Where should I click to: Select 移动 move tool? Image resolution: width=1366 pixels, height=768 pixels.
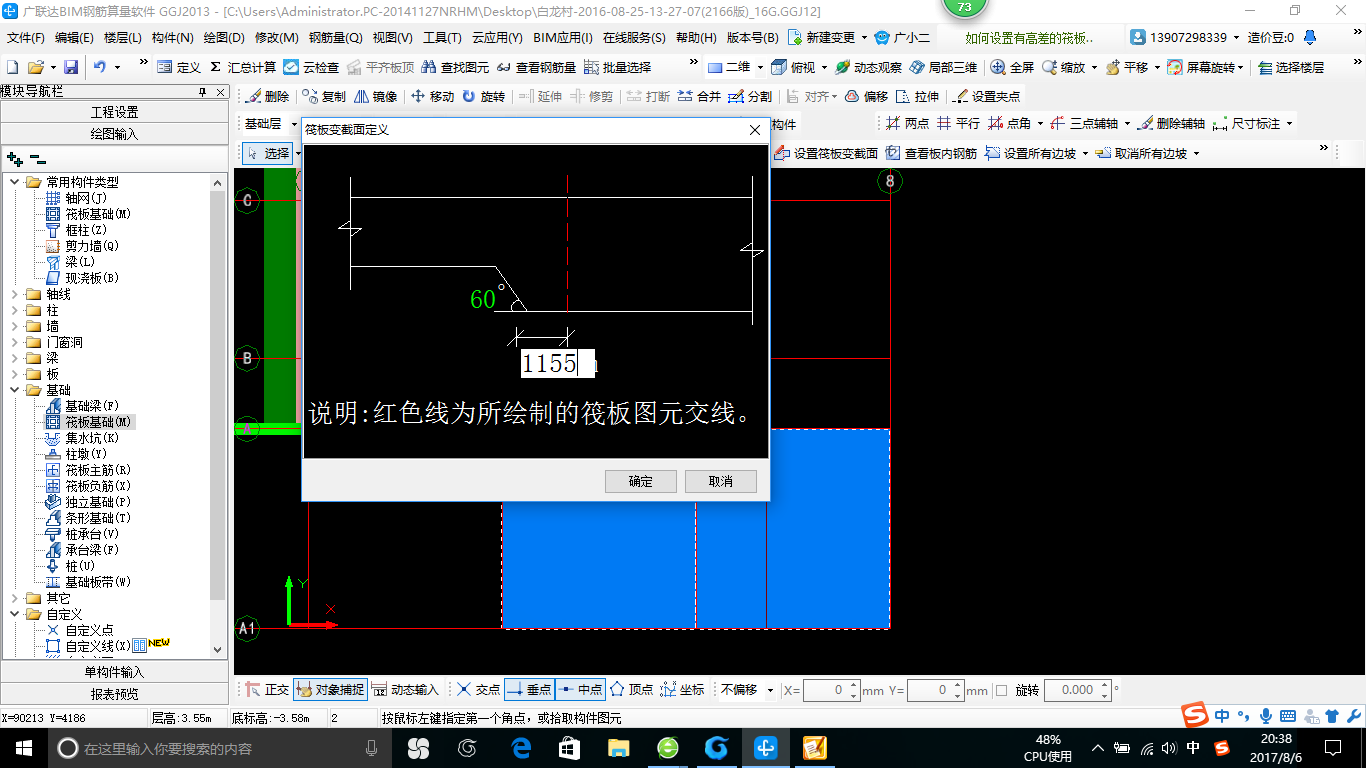tap(432, 97)
